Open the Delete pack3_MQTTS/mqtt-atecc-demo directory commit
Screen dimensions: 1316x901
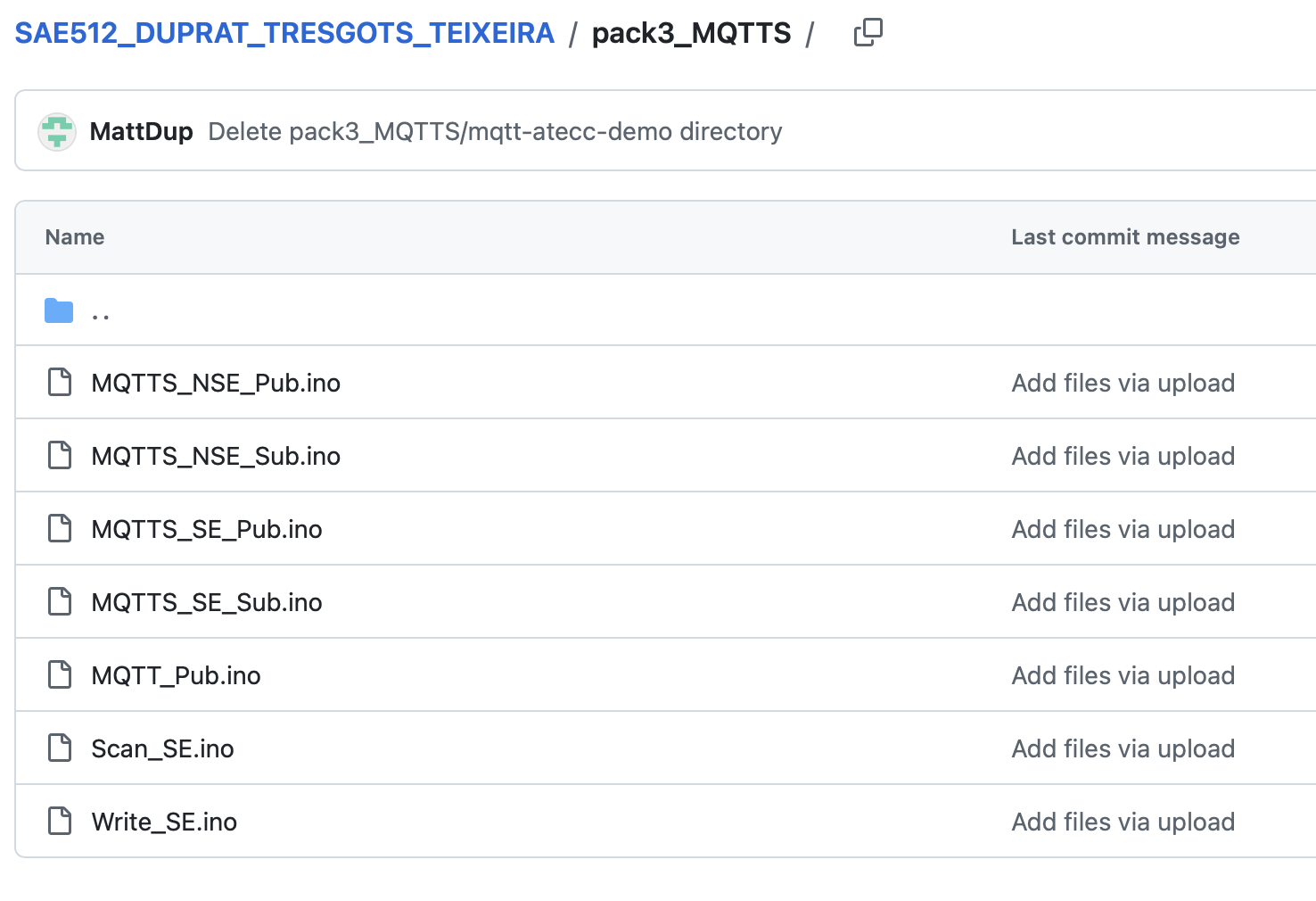494,131
